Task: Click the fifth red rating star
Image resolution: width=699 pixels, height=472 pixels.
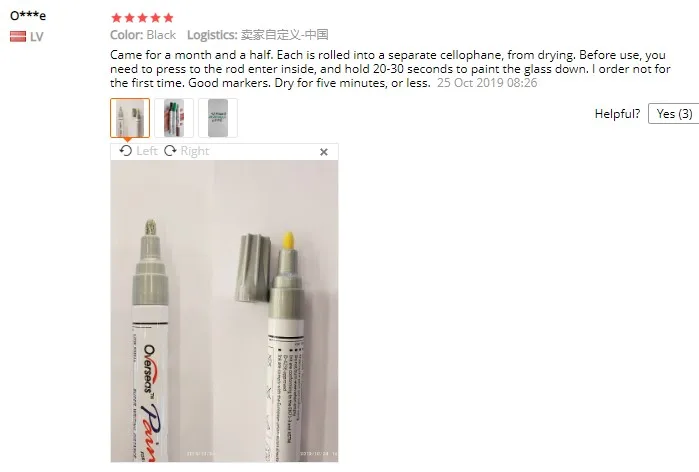Action: [x=169, y=18]
